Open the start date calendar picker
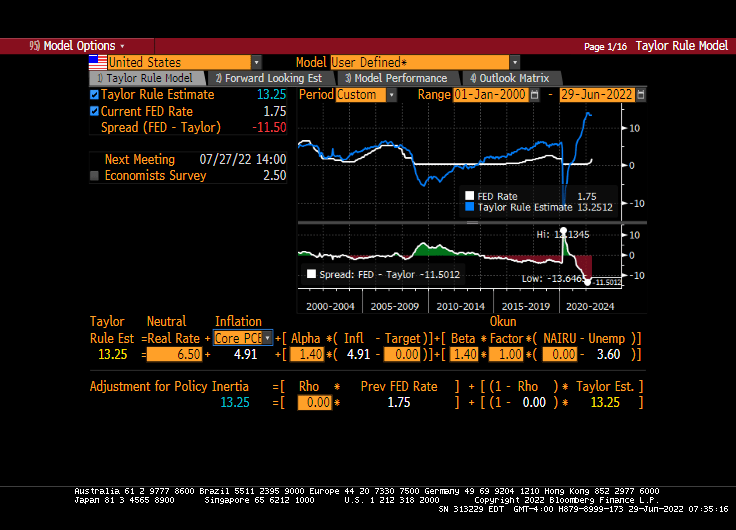This screenshot has width=736, height=530. pyautogui.click(x=534, y=95)
